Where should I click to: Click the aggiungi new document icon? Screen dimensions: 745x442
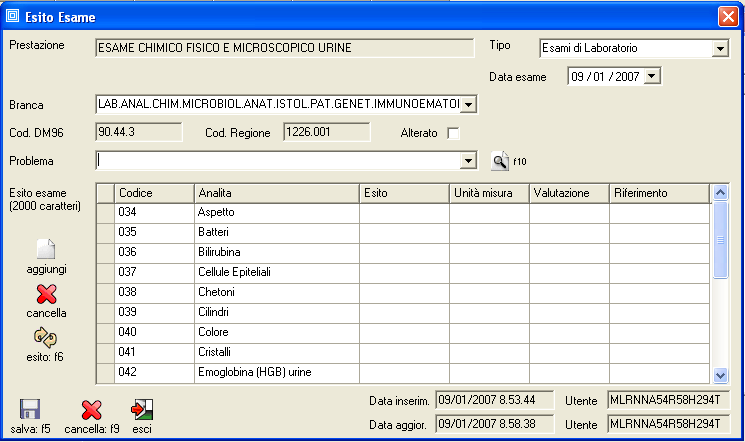coord(46,250)
